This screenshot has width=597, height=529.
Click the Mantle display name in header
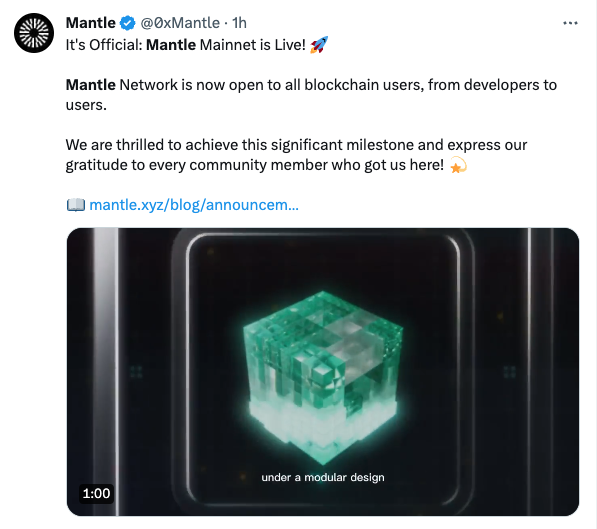point(91,23)
